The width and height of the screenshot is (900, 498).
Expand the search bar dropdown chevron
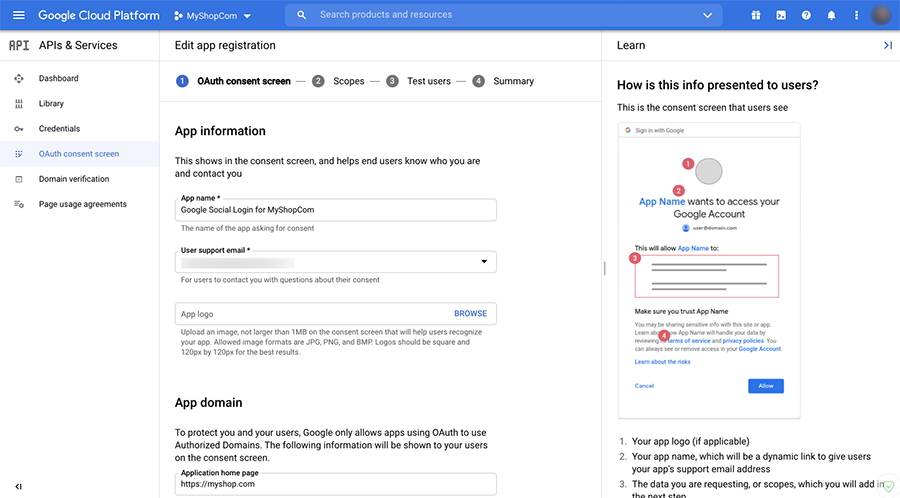pos(707,15)
